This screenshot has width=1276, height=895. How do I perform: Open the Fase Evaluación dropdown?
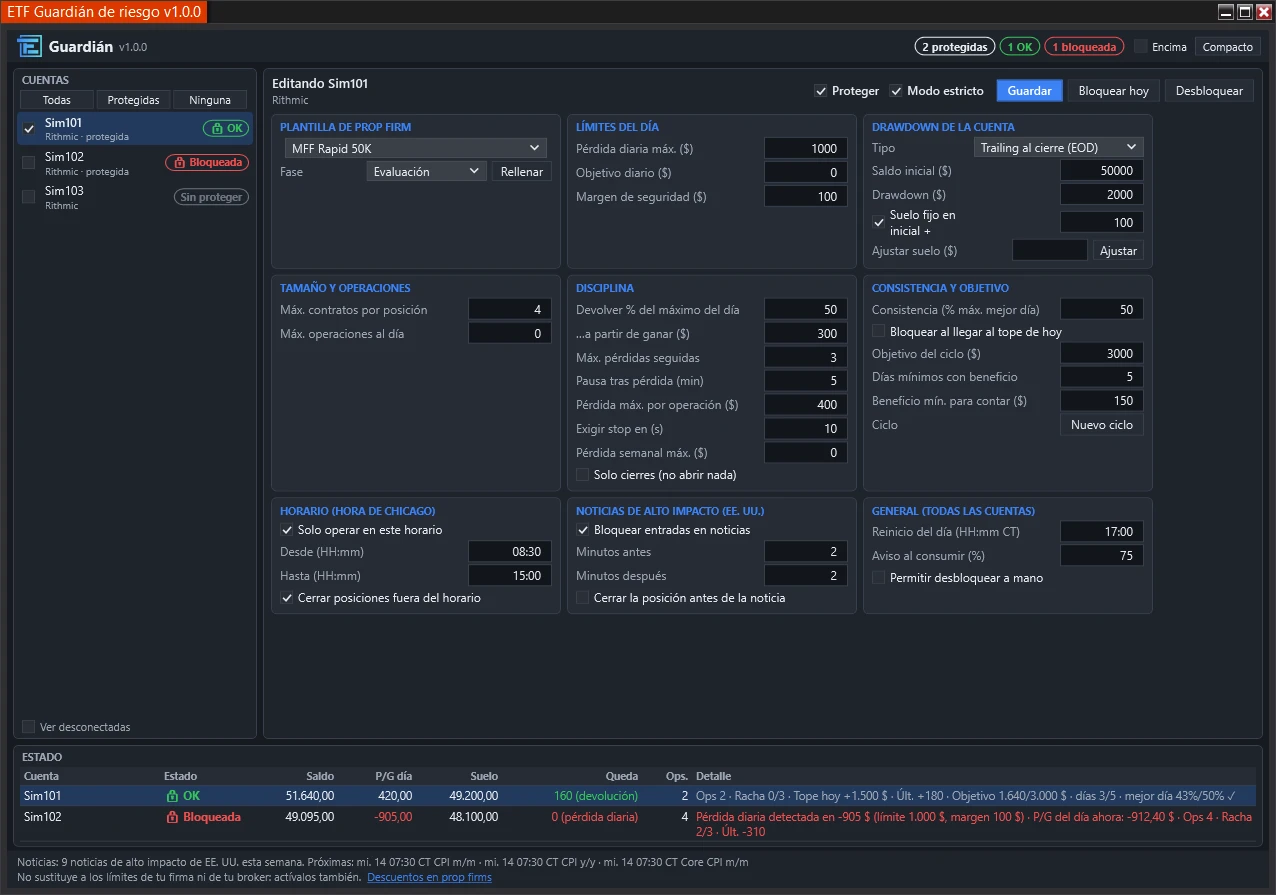point(426,171)
